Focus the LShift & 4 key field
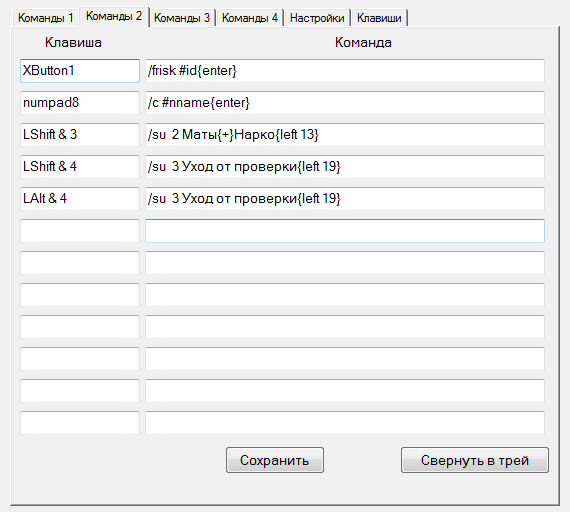This screenshot has width=570, height=512. pos(80,167)
